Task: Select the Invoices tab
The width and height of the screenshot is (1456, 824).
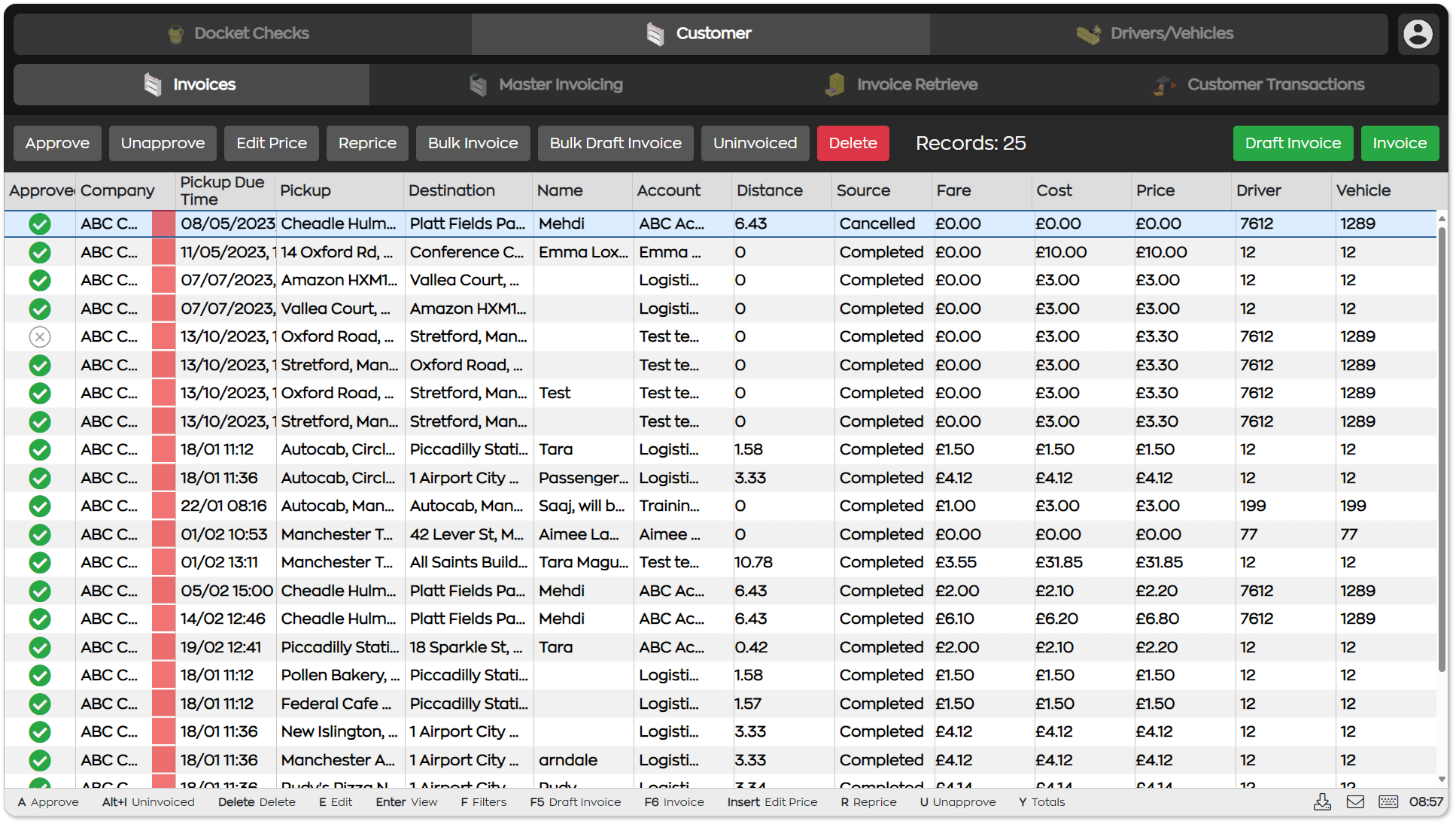Action: click(x=191, y=84)
